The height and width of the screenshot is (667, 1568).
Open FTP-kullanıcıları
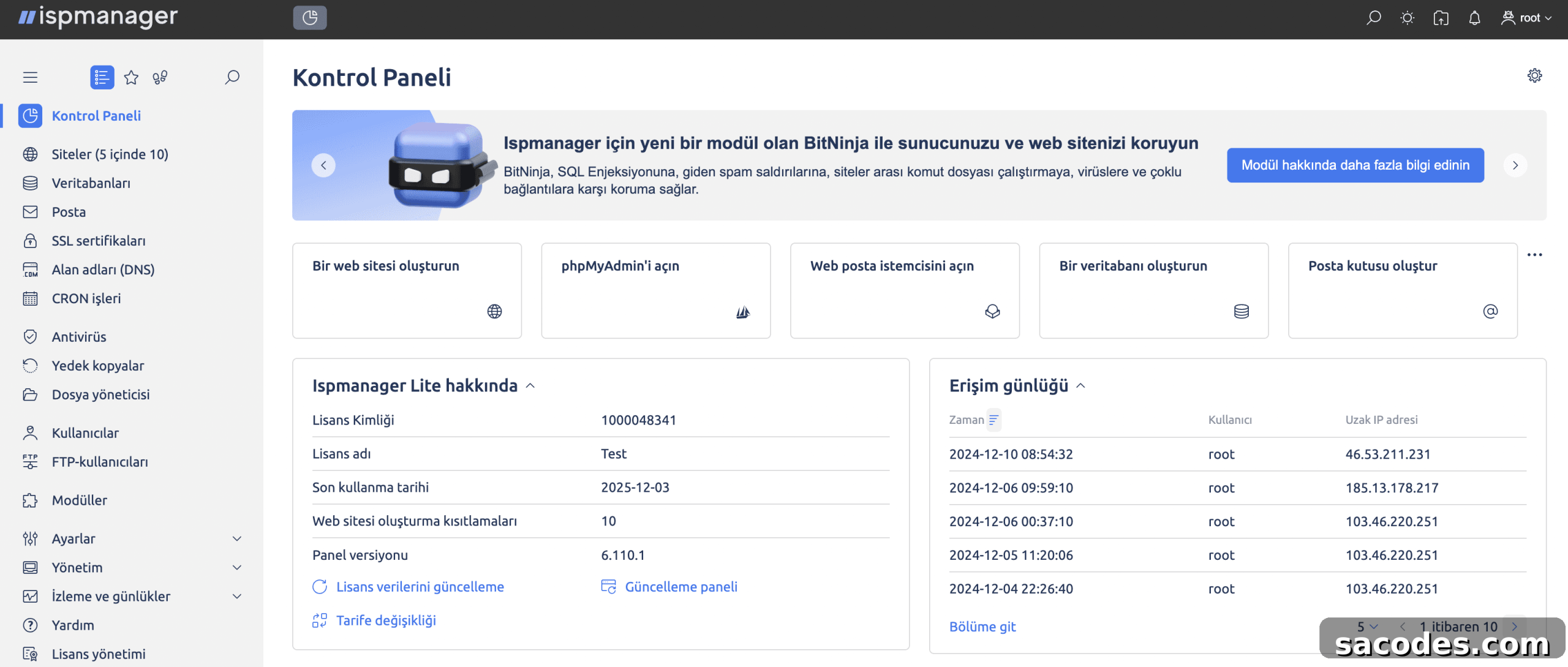100,462
